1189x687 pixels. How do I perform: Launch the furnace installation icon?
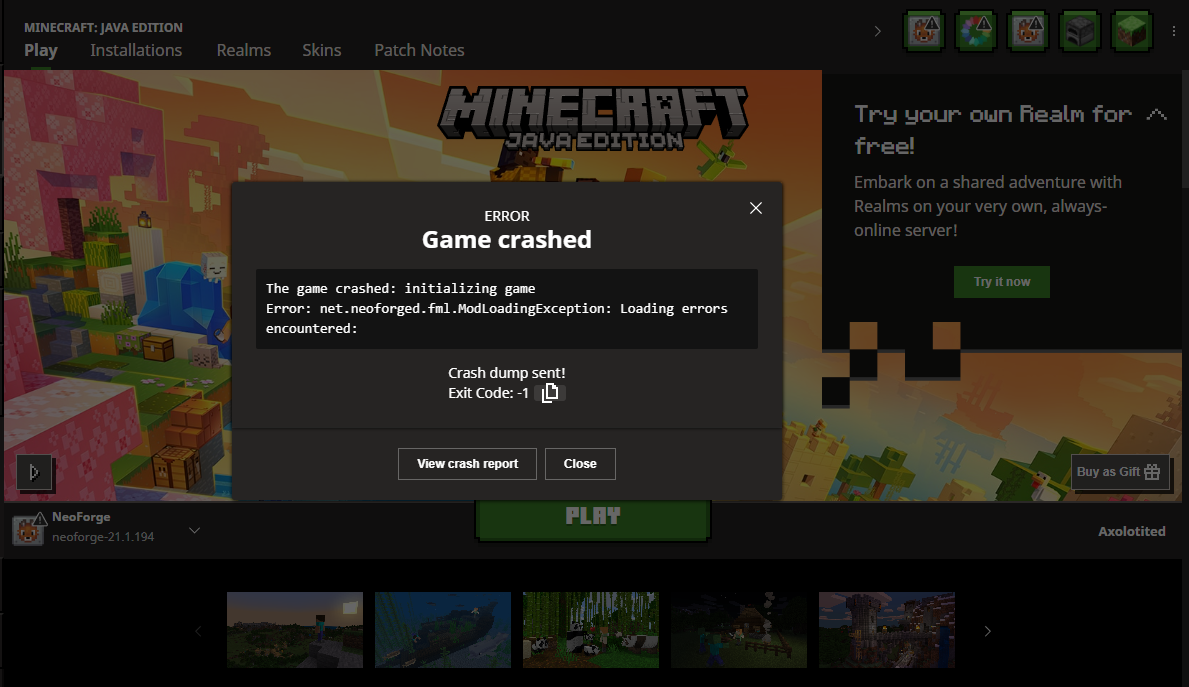click(1079, 31)
